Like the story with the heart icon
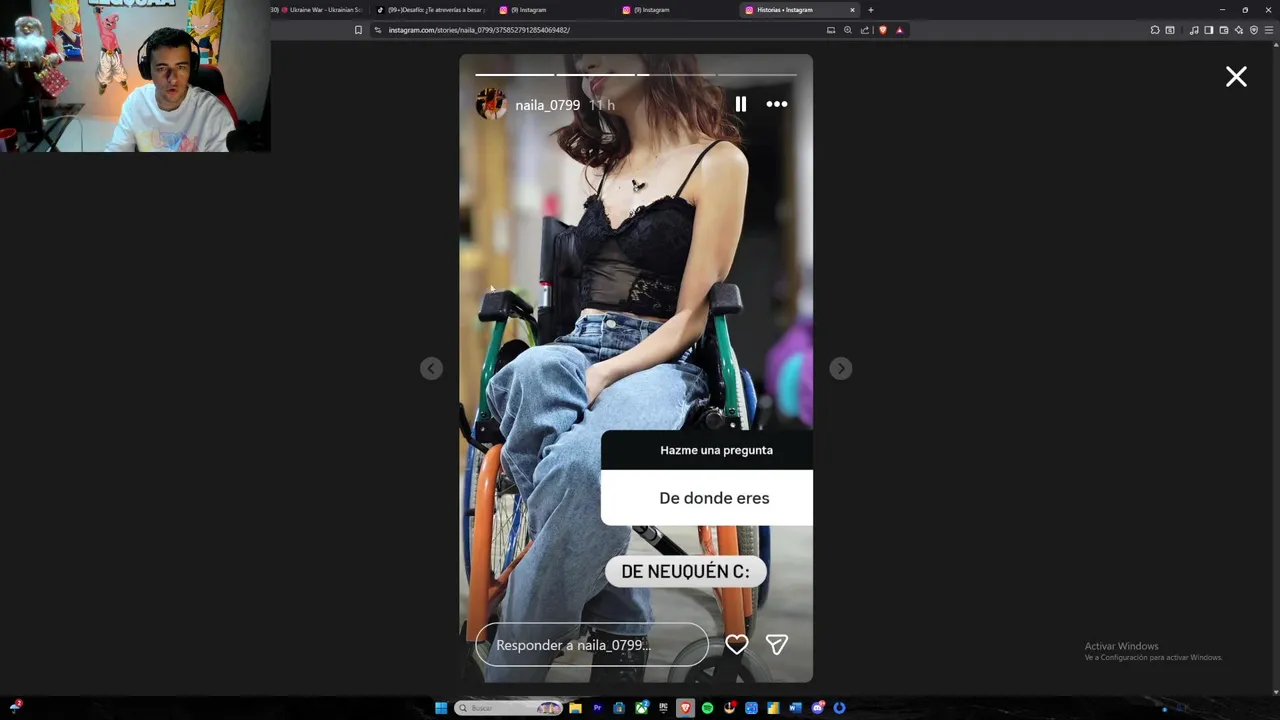The image size is (1280, 720). tap(737, 645)
